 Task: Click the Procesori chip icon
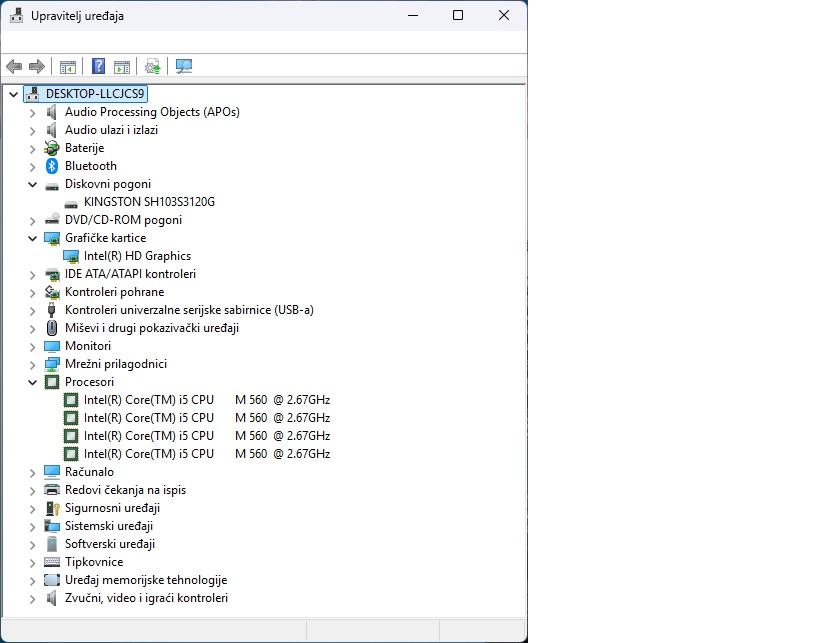click(x=52, y=382)
